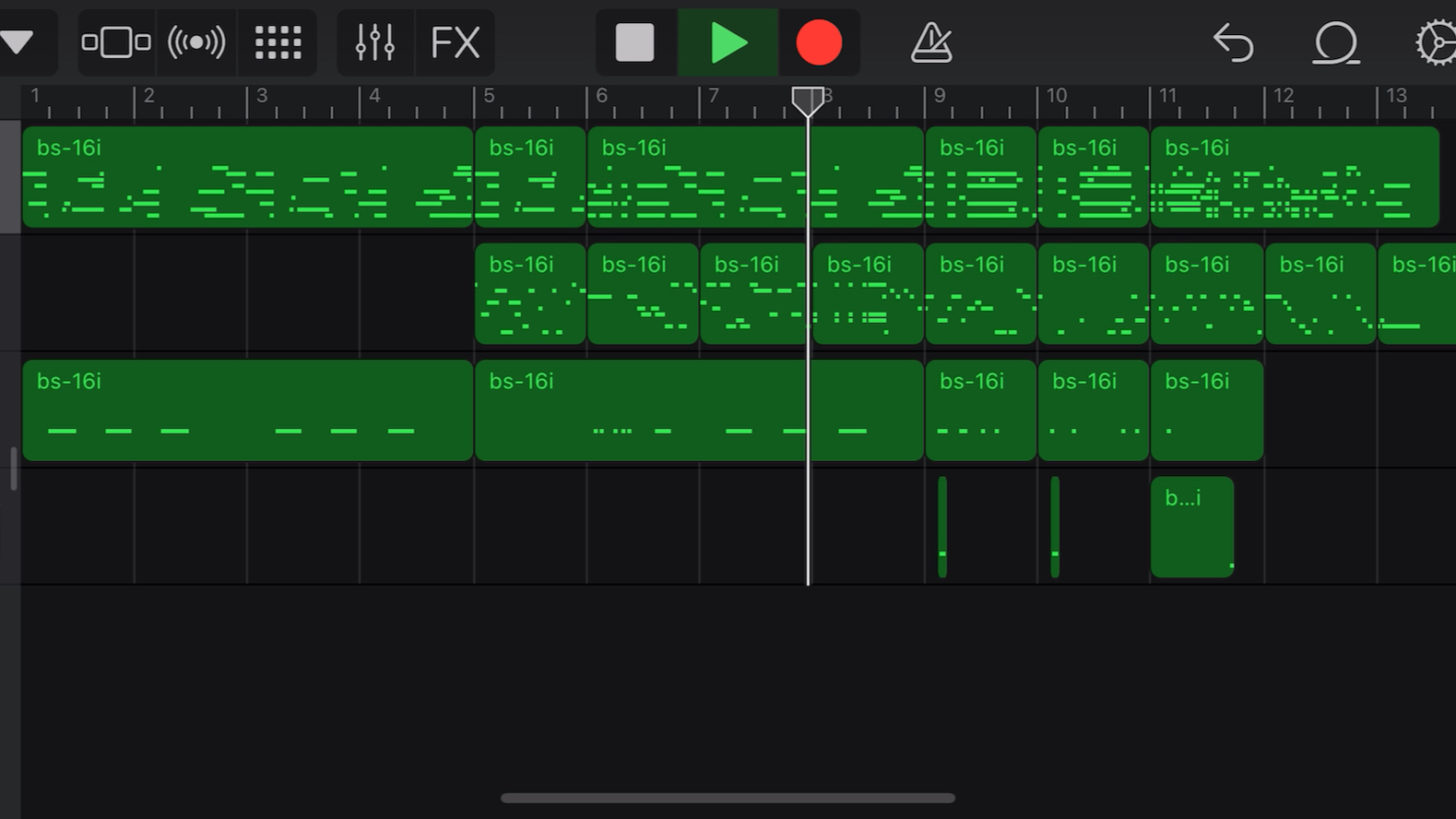This screenshot has height=819, width=1456.
Task: Start playback with the green play button
Action: click(728, 42)
